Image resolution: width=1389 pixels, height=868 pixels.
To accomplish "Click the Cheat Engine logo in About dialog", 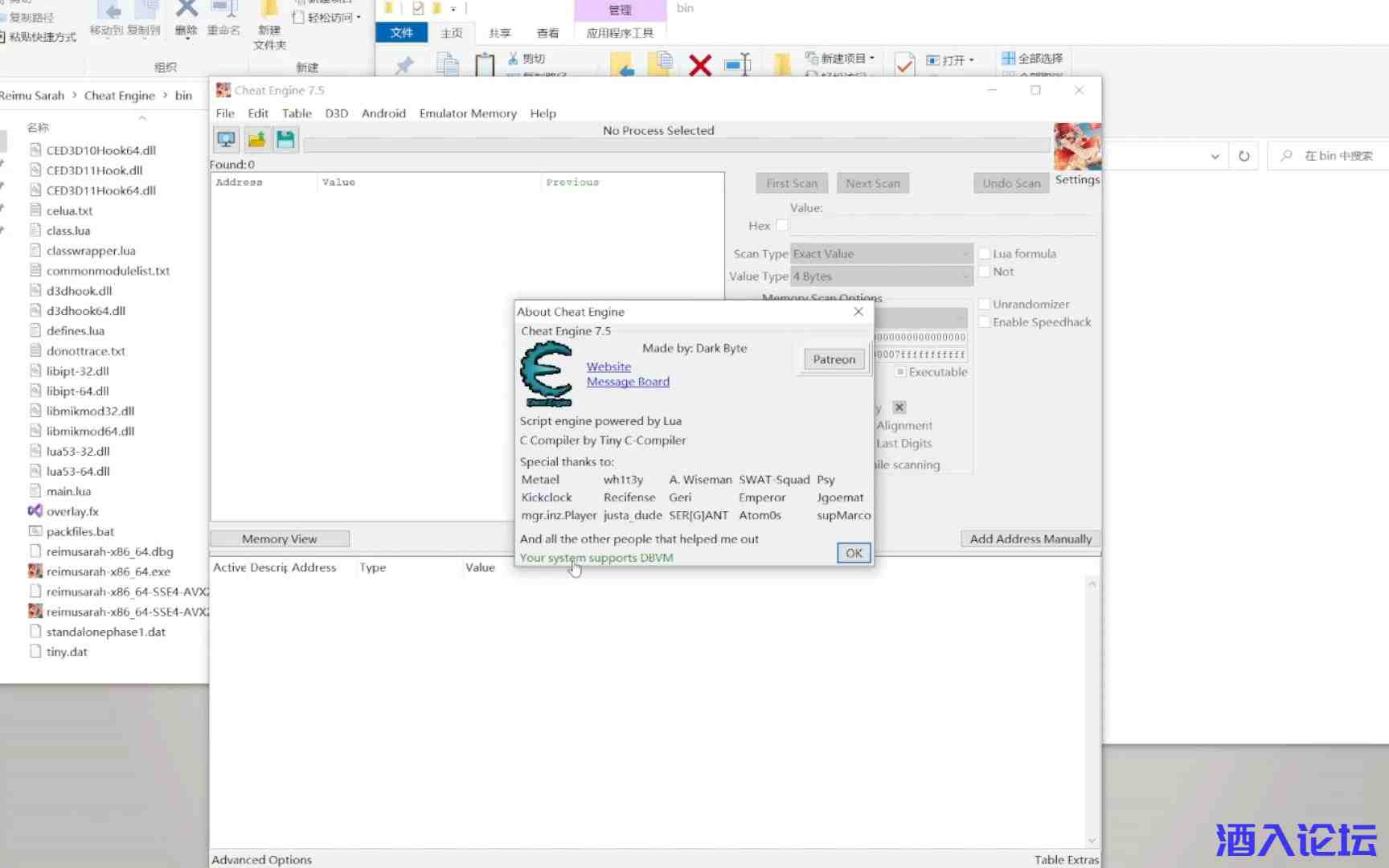I will click(x=547, y=374).
